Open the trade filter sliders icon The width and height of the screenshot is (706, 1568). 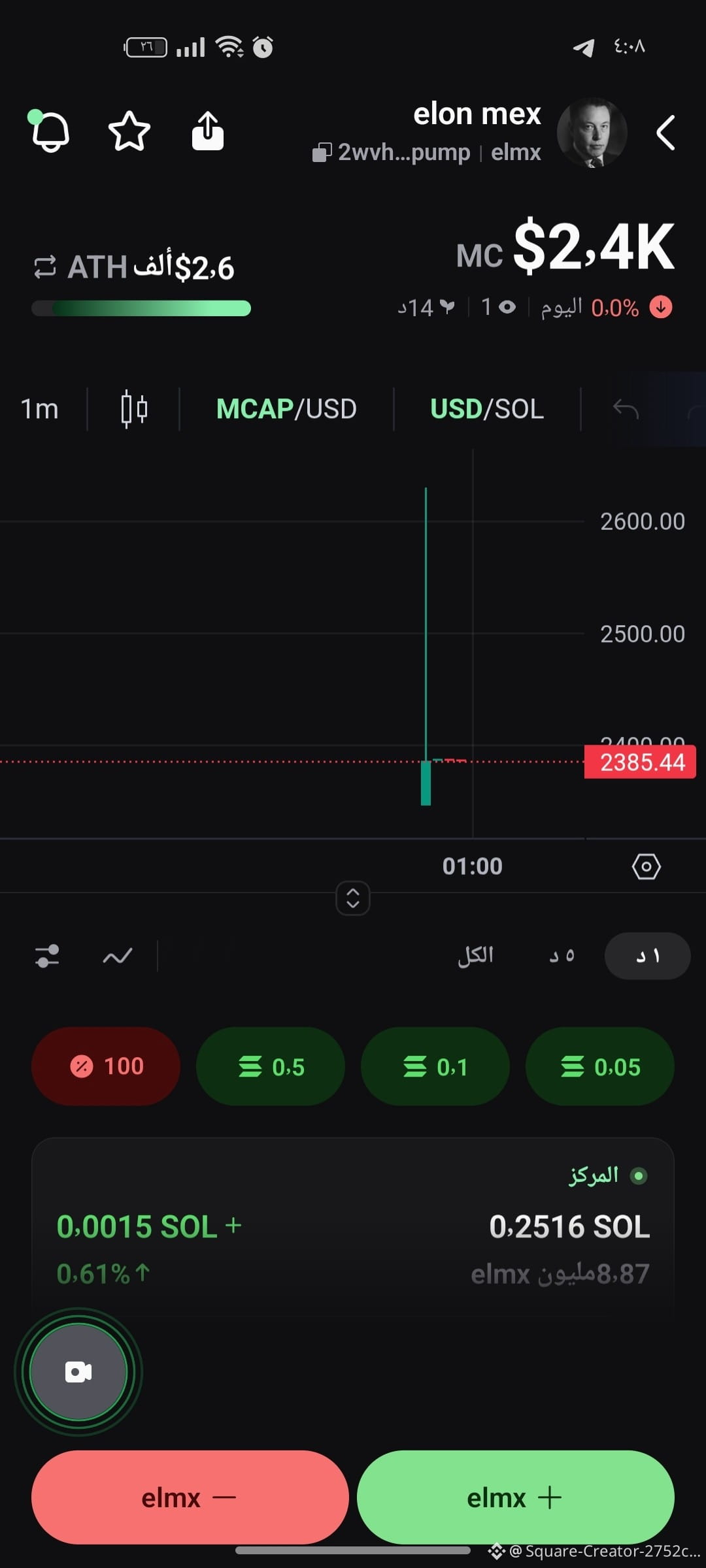point(47,956)
